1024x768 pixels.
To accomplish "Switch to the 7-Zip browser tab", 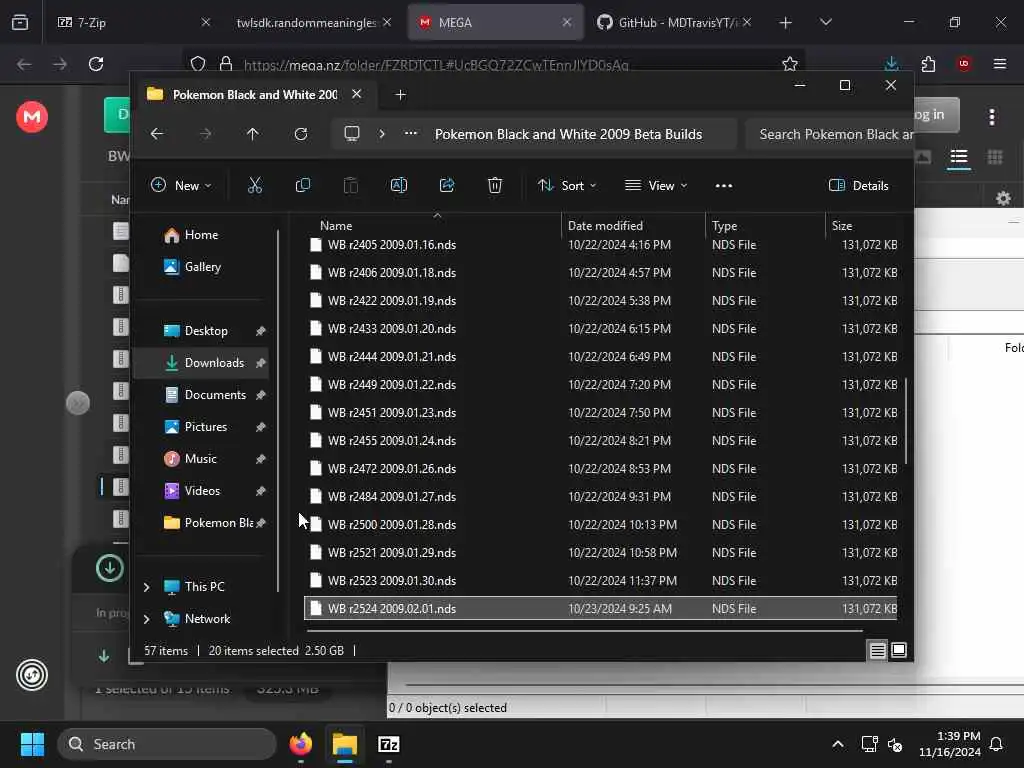I will (x=133, y=22).
